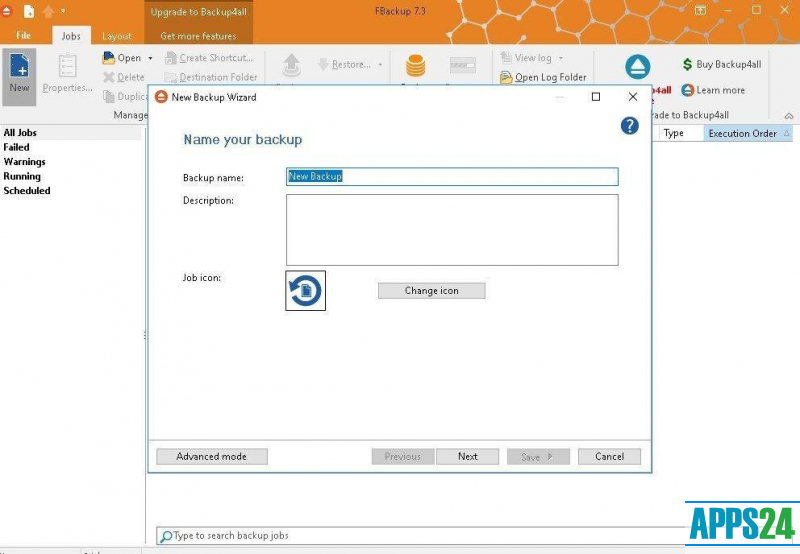Collapse the ribbon with the chevron
Image resolution: width=800 pixels, height=554 pixels.
[x=789, y=116]
